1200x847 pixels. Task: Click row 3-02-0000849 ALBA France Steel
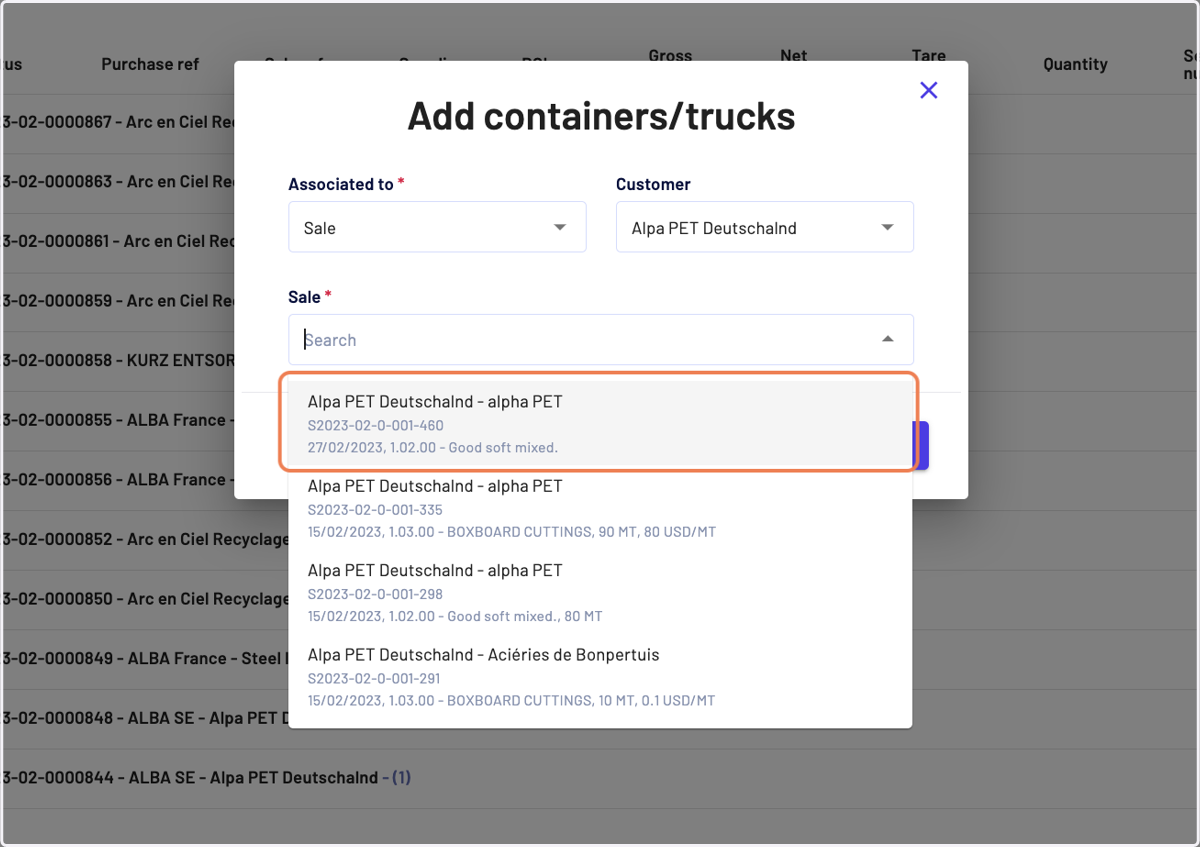tap(146, 658)
